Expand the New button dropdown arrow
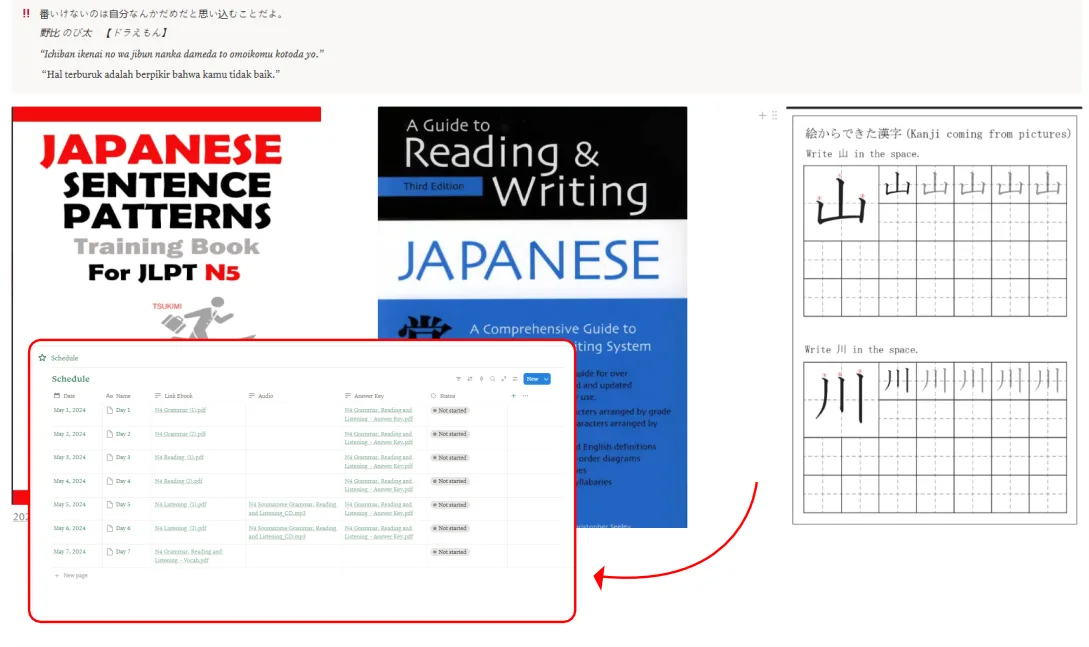This screenshot has width=1089, height=647. tap(547, 379)
